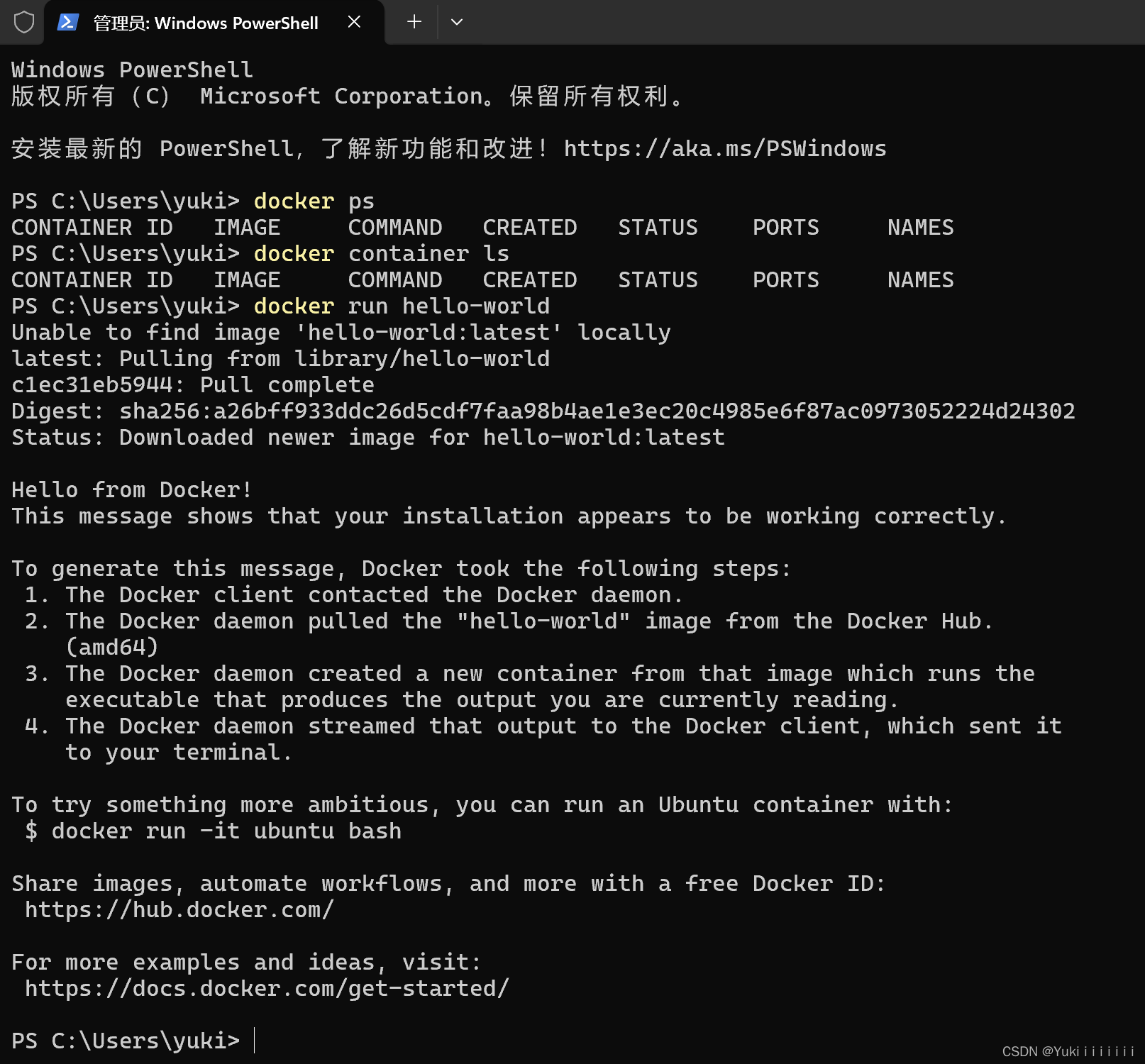Click 'to your terminal.' line

point(179,753)
